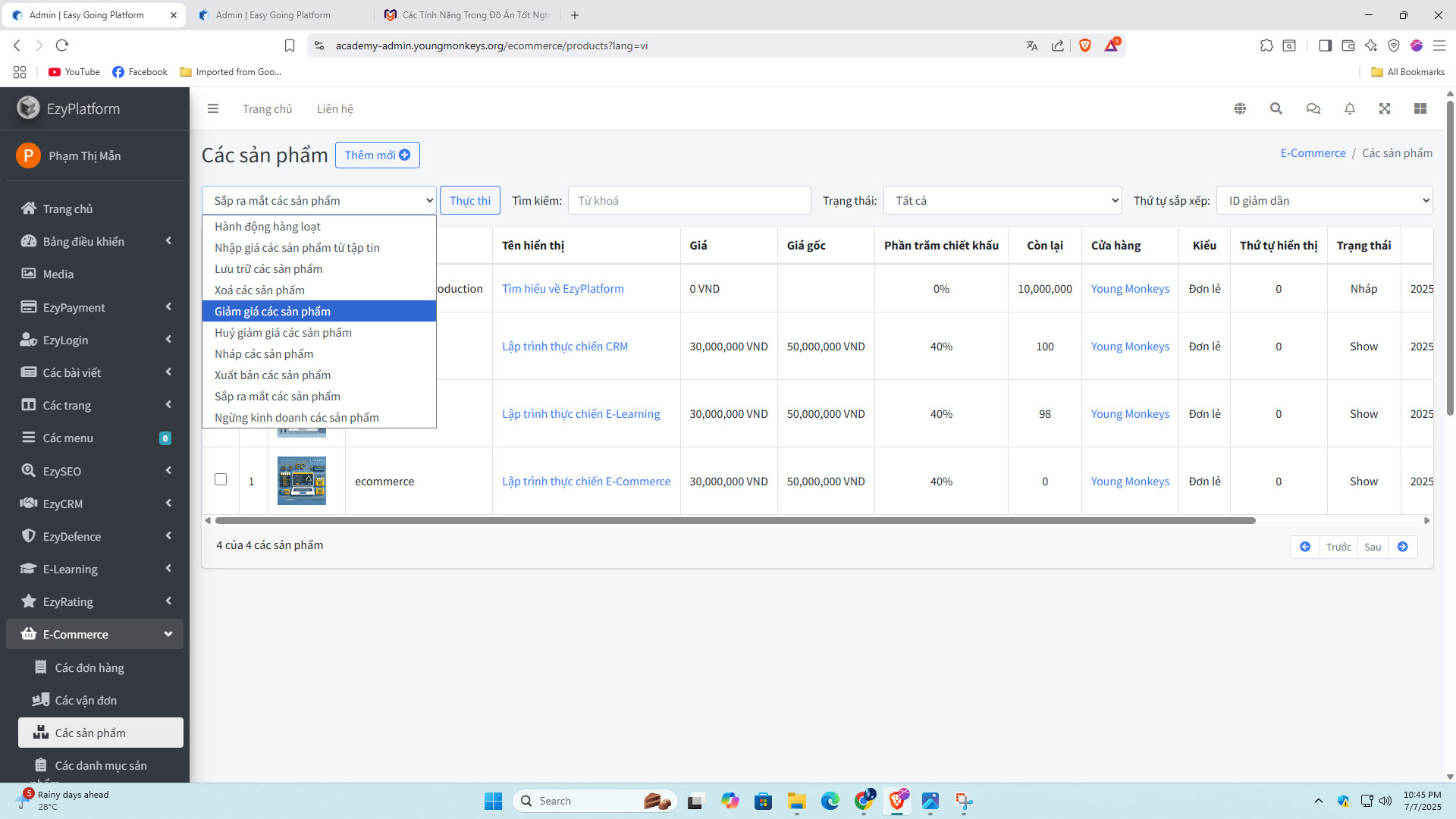The image size is (1456, 819).
Task: Select Xoá các sản phẩm option
Action: click(x=259, y=290)
